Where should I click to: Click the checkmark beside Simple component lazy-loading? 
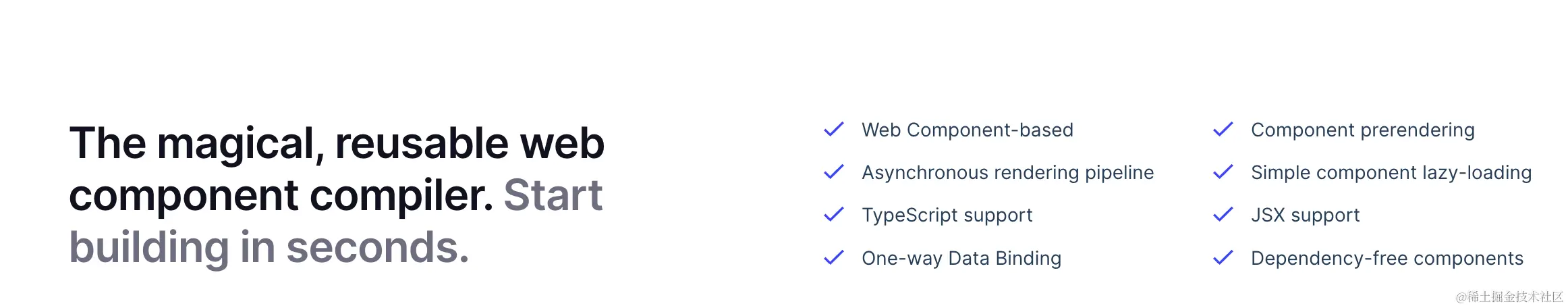click(1223, 172)
